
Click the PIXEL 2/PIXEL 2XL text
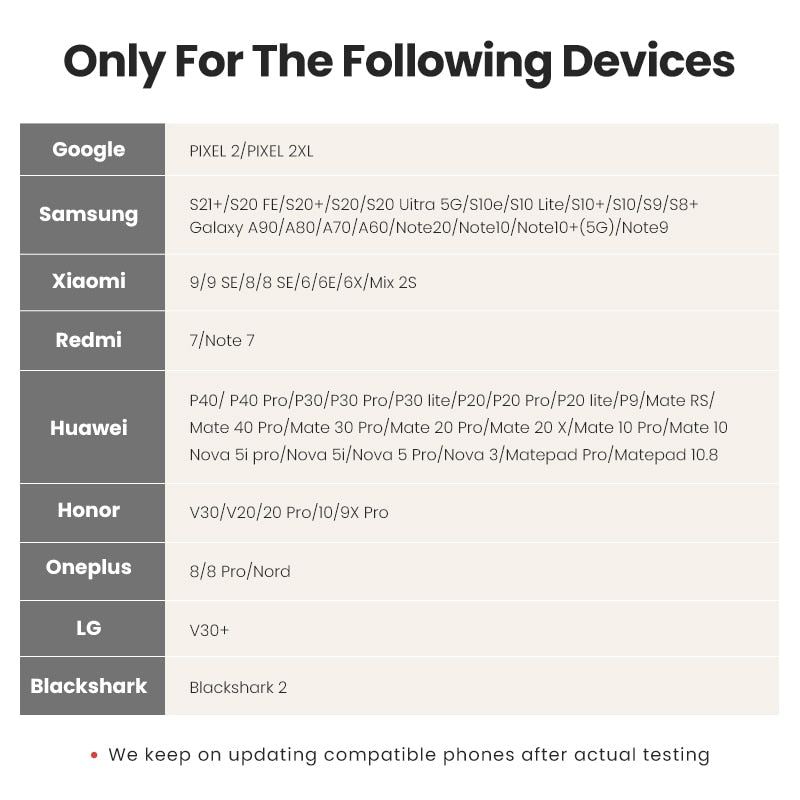coord(251,151)
